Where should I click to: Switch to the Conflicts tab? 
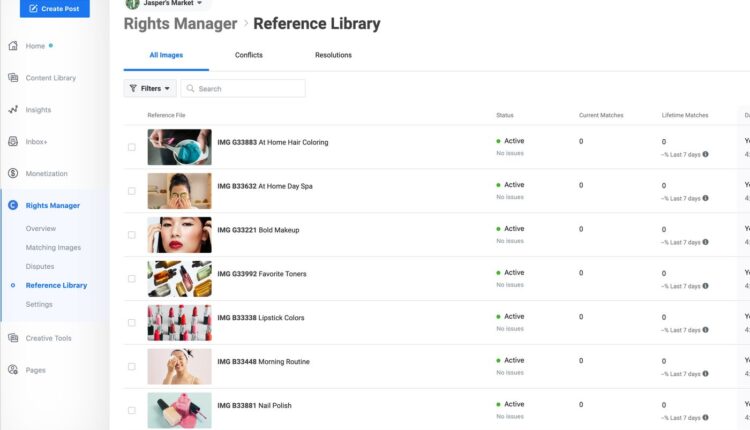coord(249,55)
